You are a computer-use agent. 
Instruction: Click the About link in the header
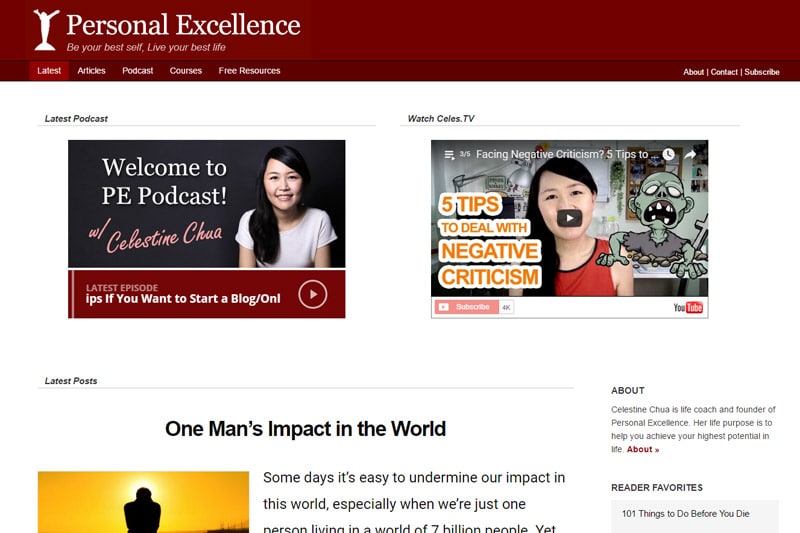(693, 72)
